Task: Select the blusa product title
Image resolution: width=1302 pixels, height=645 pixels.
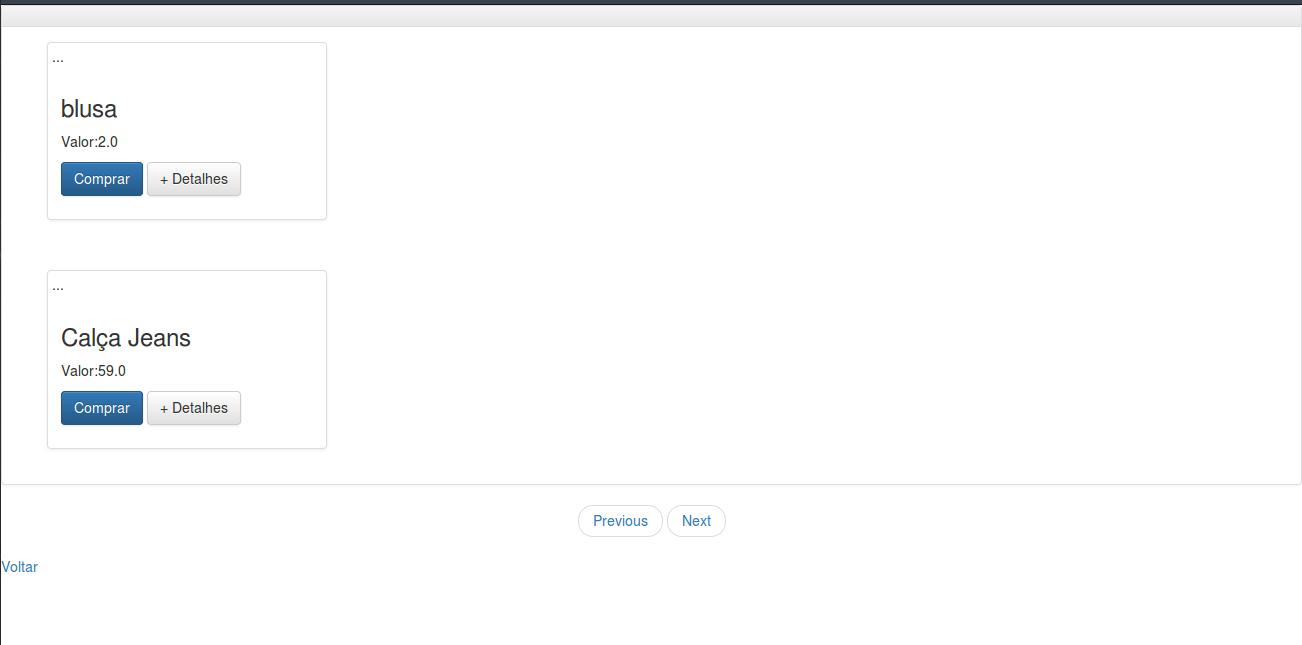Action: (89, 109)
